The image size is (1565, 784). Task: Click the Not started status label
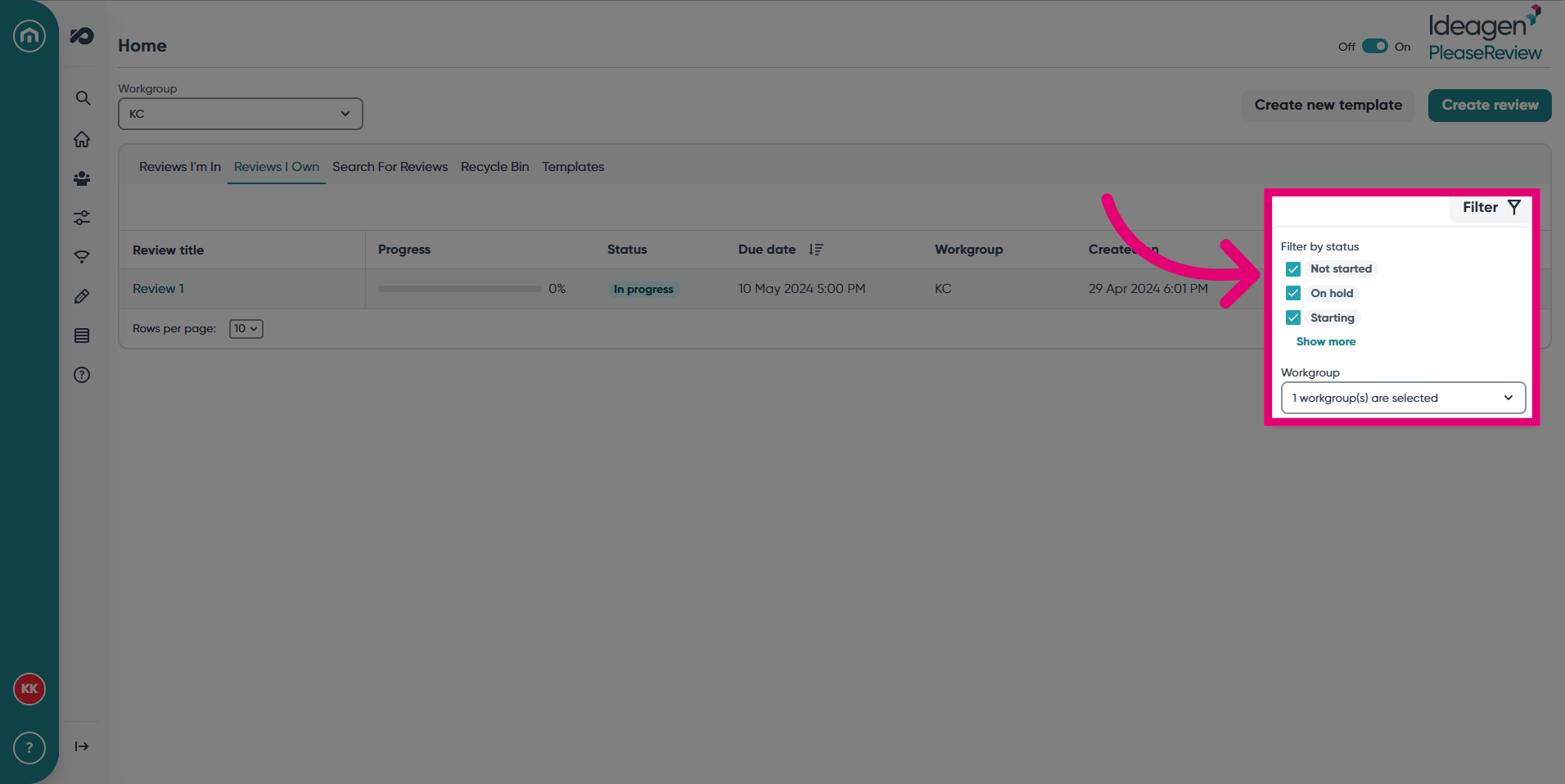(x=1341, y=269)
